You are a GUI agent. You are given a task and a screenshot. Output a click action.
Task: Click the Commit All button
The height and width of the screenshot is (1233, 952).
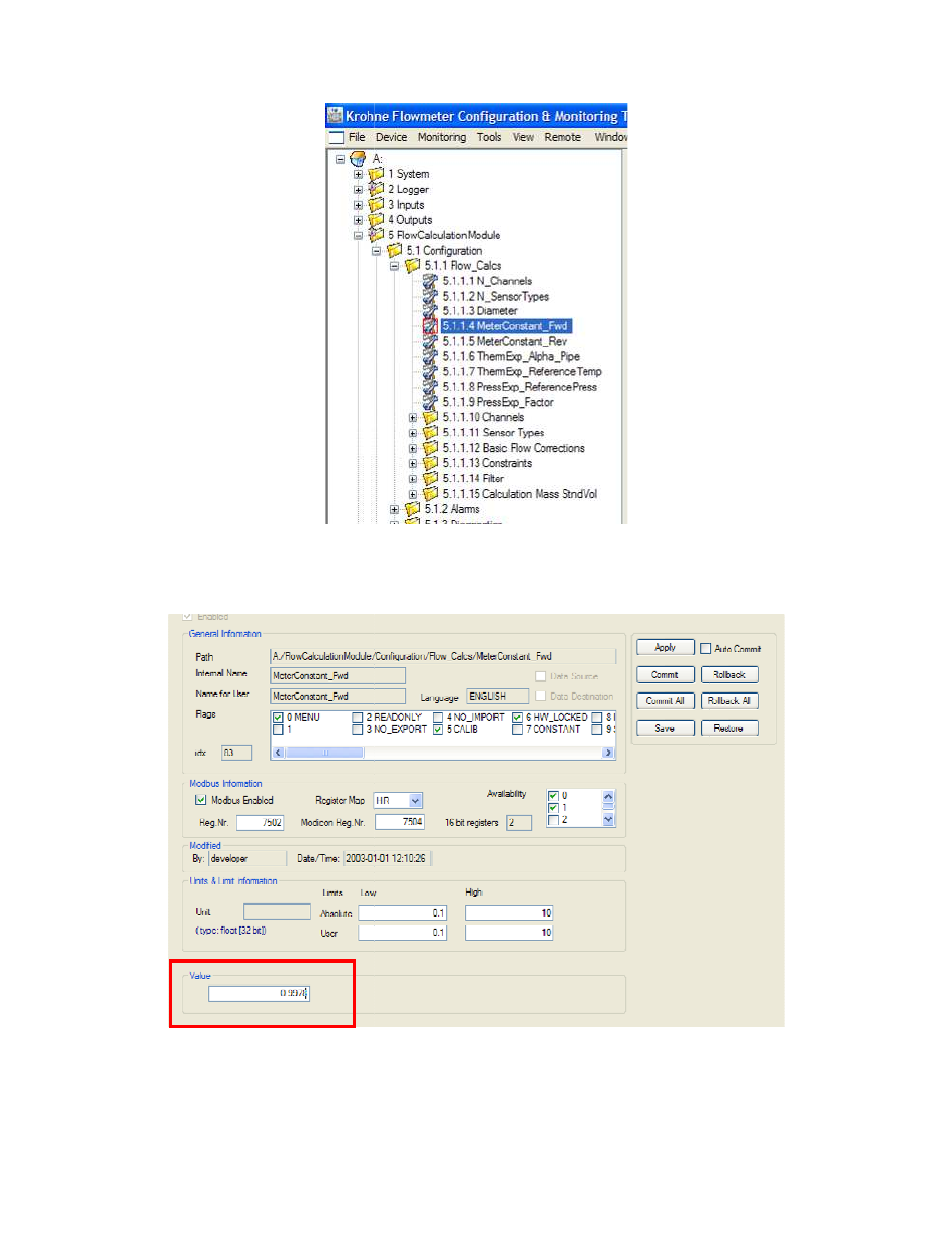point(665,701)
